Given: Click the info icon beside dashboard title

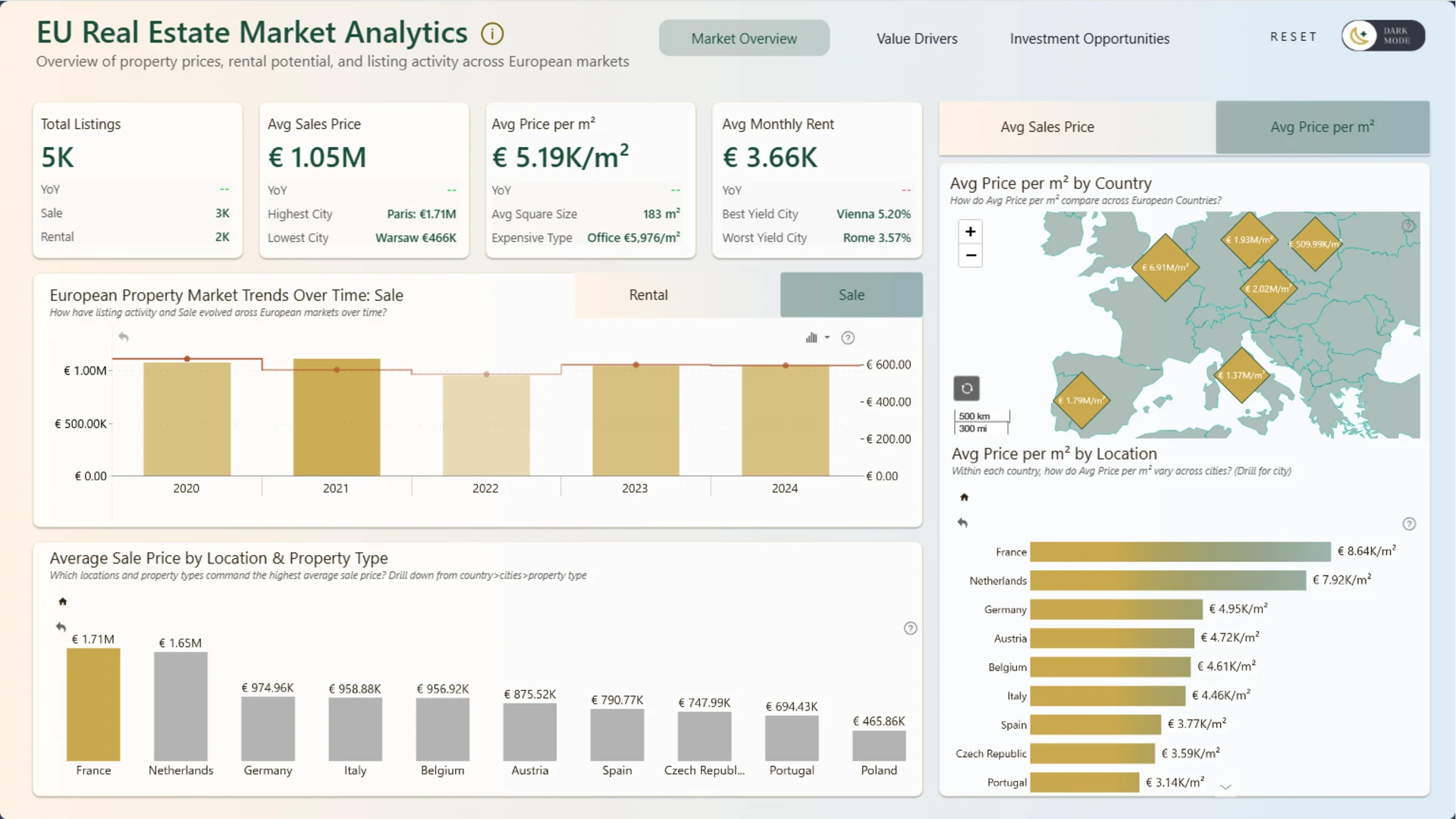Looking at the screenshot, I should tap(492, 34).
